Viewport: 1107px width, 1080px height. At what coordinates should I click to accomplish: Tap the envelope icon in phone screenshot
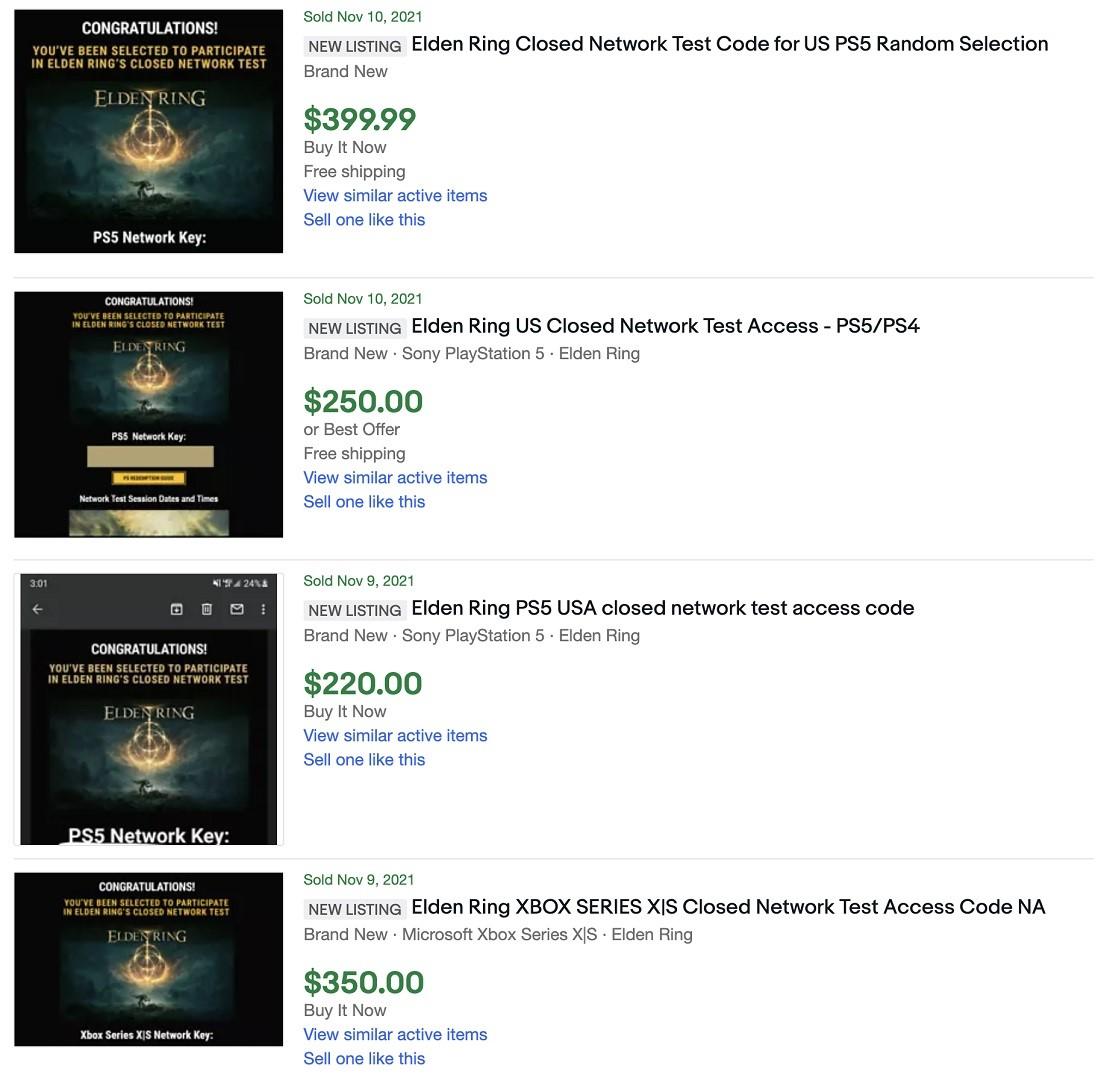(237, 609)
